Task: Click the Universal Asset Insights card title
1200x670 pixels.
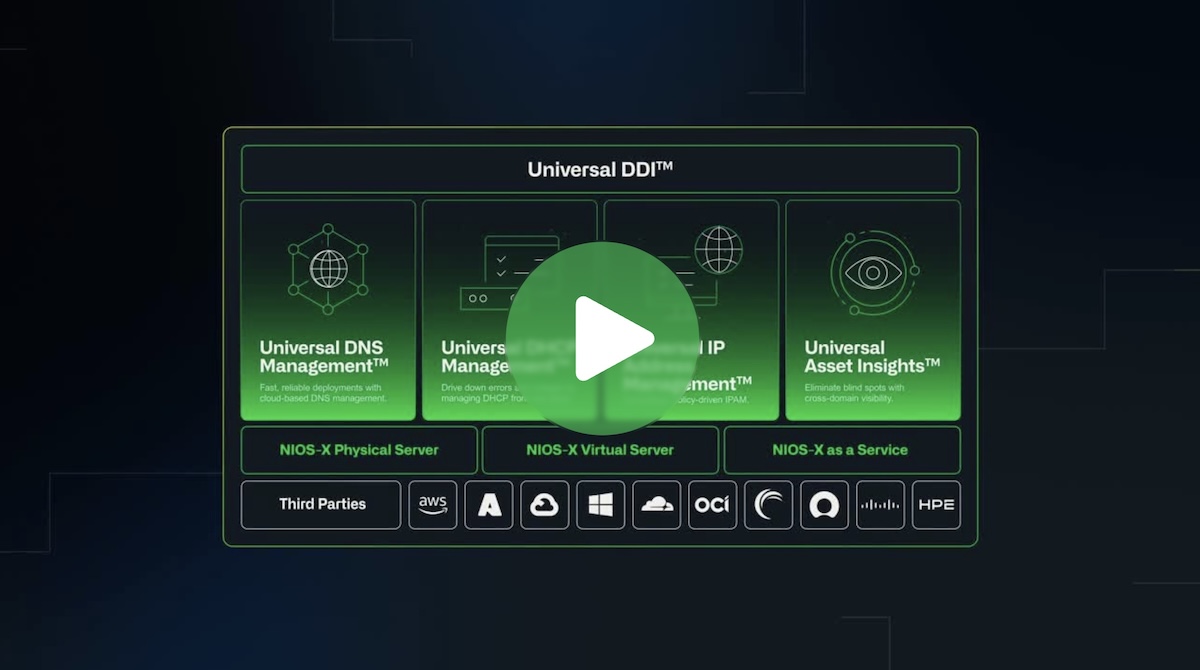Action: [x=872, y=356]
